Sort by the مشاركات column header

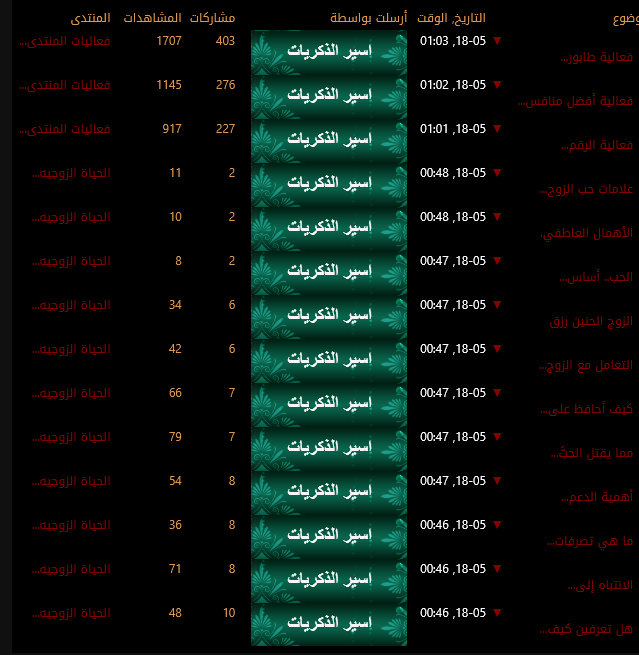212,19
